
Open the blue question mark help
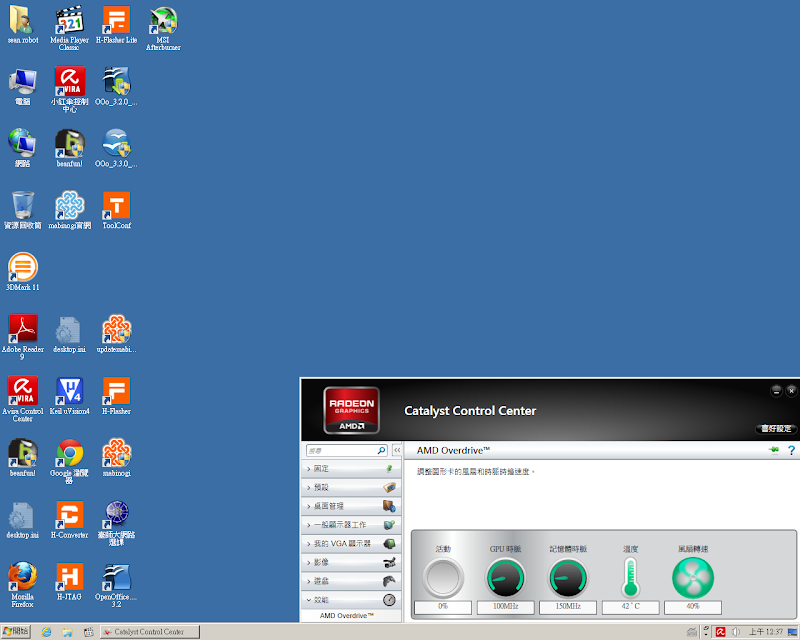click(791, 450)
